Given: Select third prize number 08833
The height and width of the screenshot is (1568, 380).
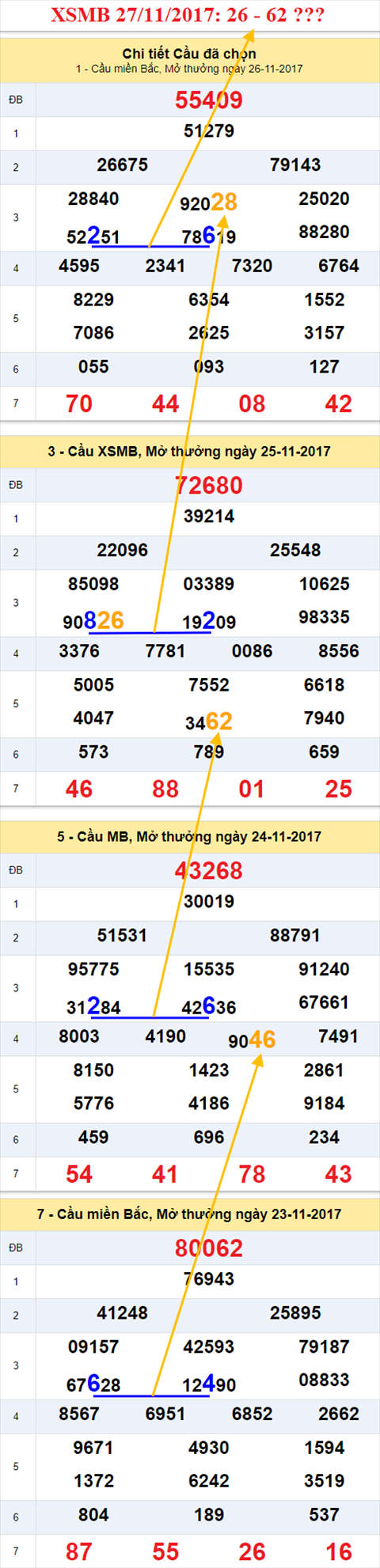Looking at the screenshot, I should [x=325, y=1380].
